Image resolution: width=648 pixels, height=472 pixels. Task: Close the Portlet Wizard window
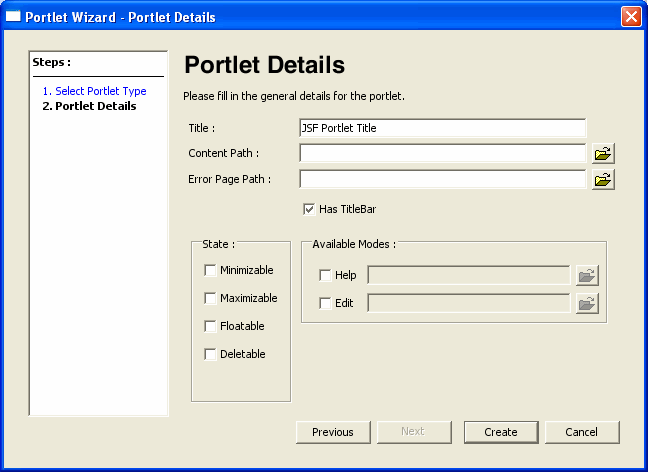[631, 17]
